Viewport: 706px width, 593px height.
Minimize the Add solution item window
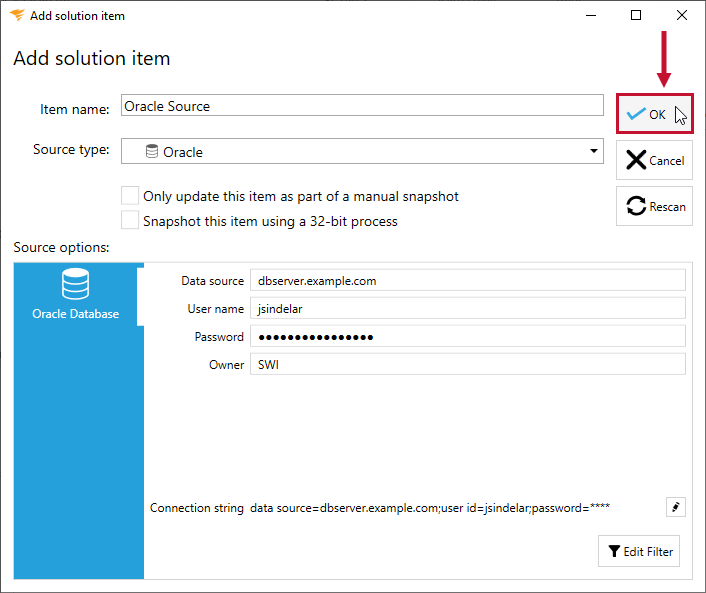[x=591, y=15]
